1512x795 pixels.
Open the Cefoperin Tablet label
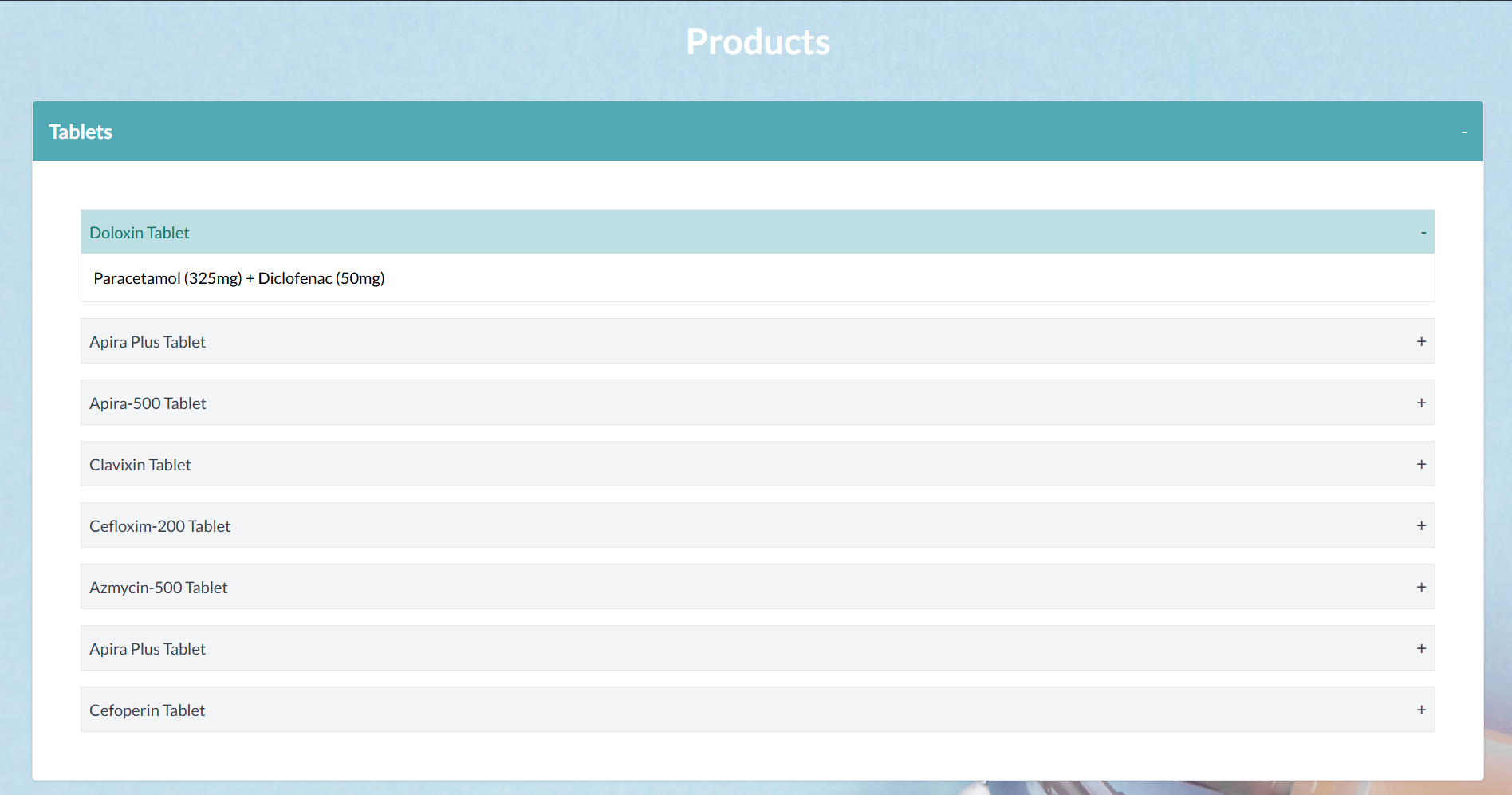click(148, 710)
